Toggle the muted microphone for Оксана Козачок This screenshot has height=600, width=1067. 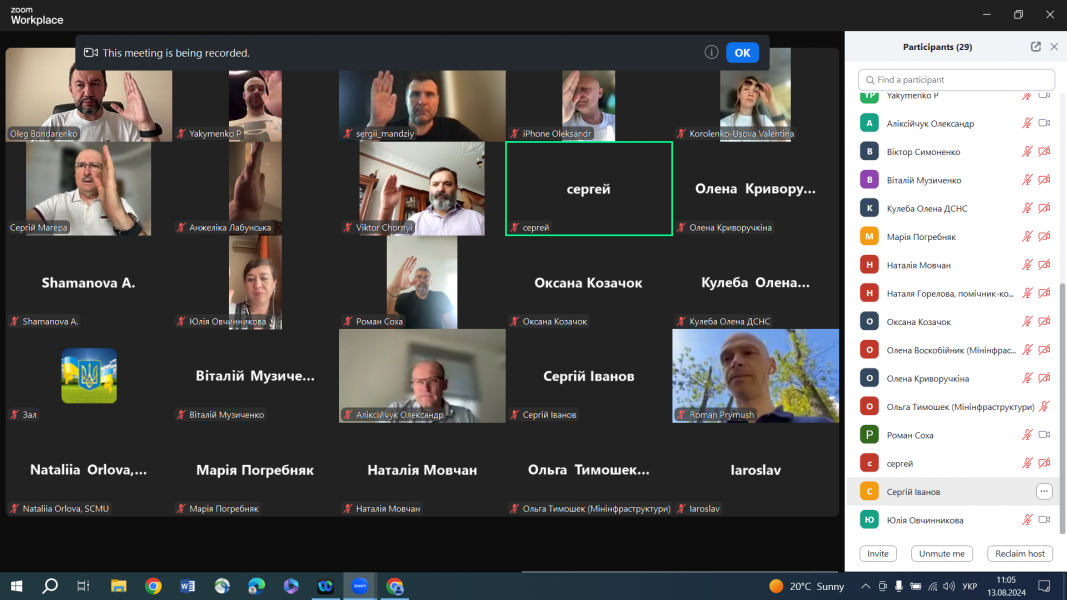tap(1026, 322)
